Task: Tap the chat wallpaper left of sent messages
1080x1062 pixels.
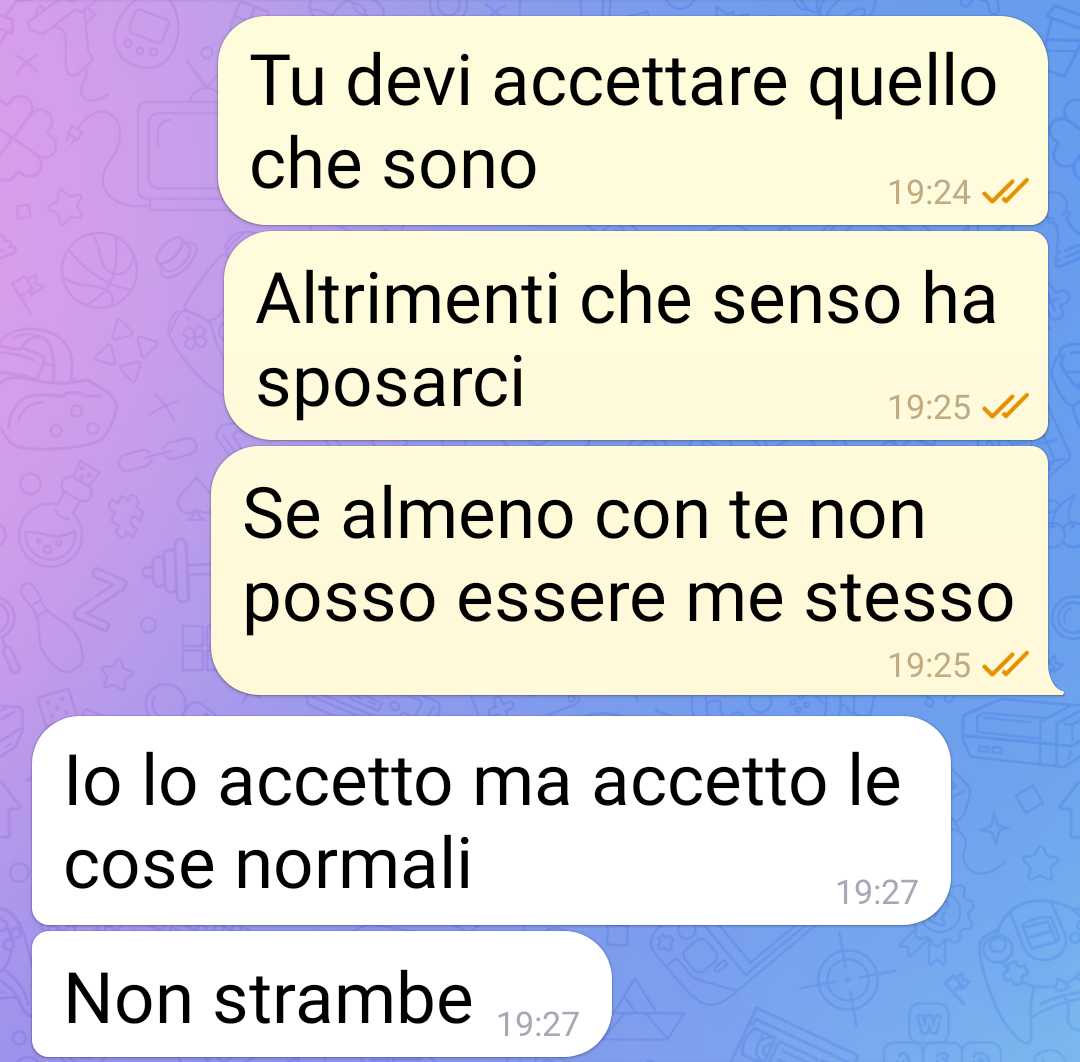Action: (103, 344)
